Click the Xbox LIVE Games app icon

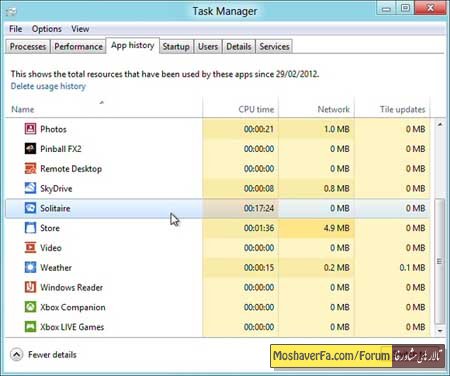(30, 327)
